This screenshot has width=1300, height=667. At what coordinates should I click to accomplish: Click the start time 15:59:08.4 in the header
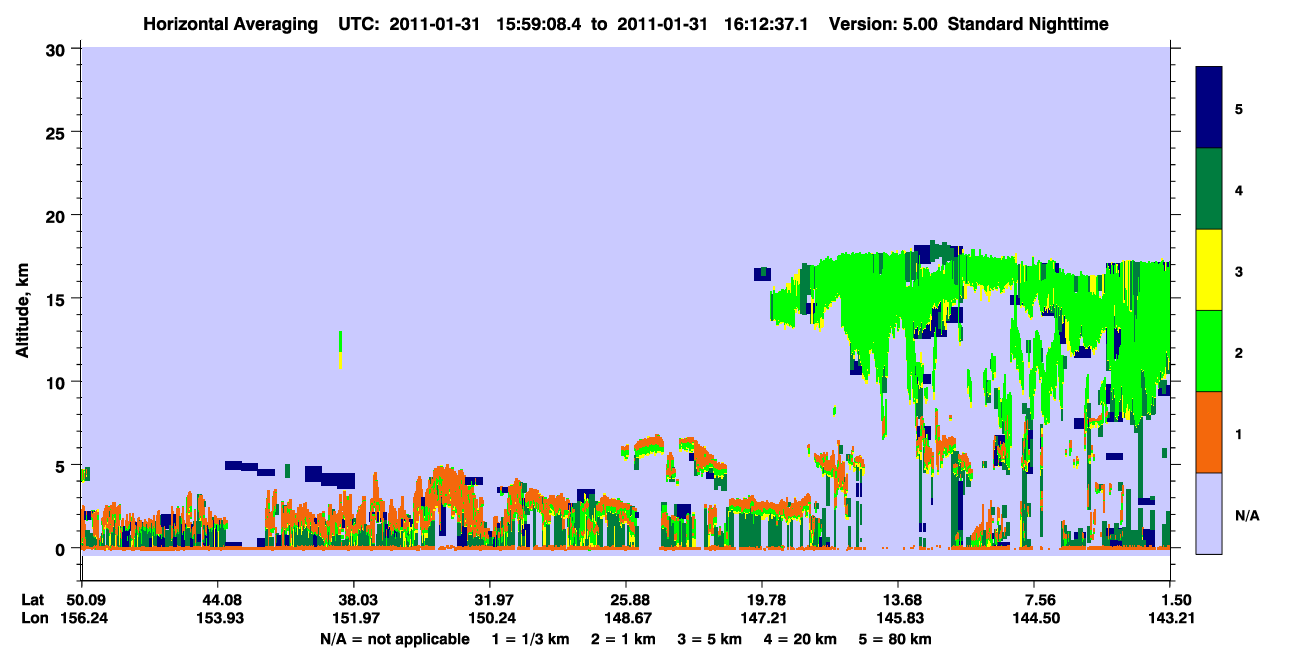(534, 24)
